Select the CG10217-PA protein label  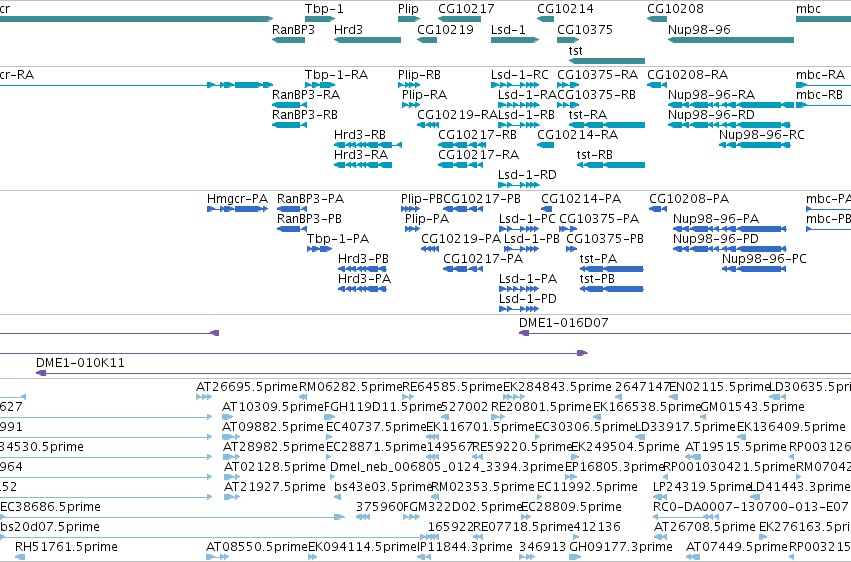(482, 259)
